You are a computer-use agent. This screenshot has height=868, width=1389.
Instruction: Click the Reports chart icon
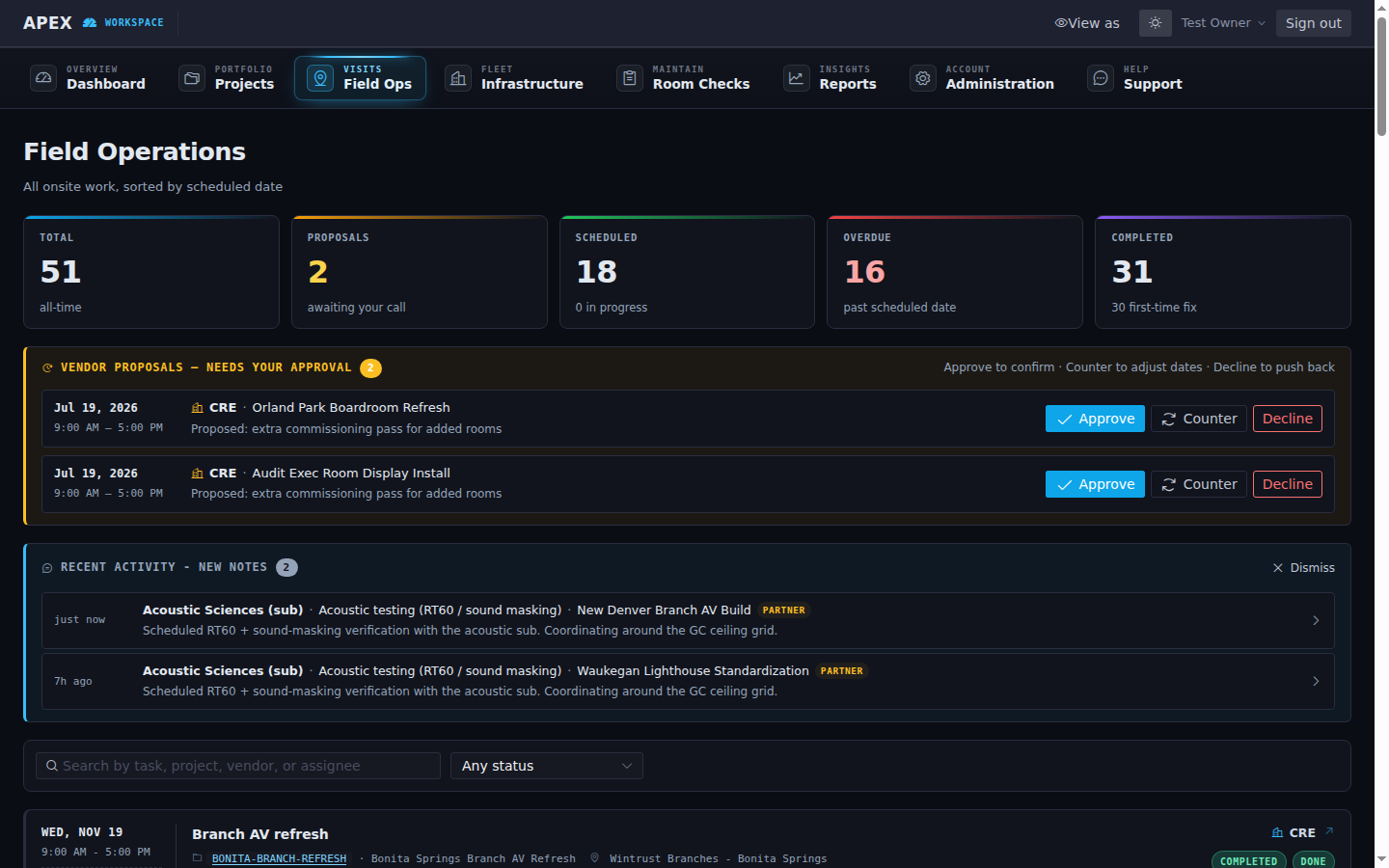click(x=796, y=78)
